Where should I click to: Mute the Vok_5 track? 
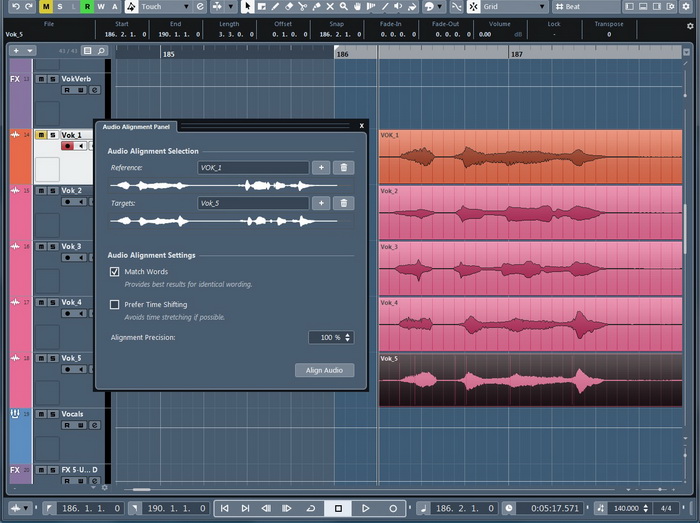(41, 358)
